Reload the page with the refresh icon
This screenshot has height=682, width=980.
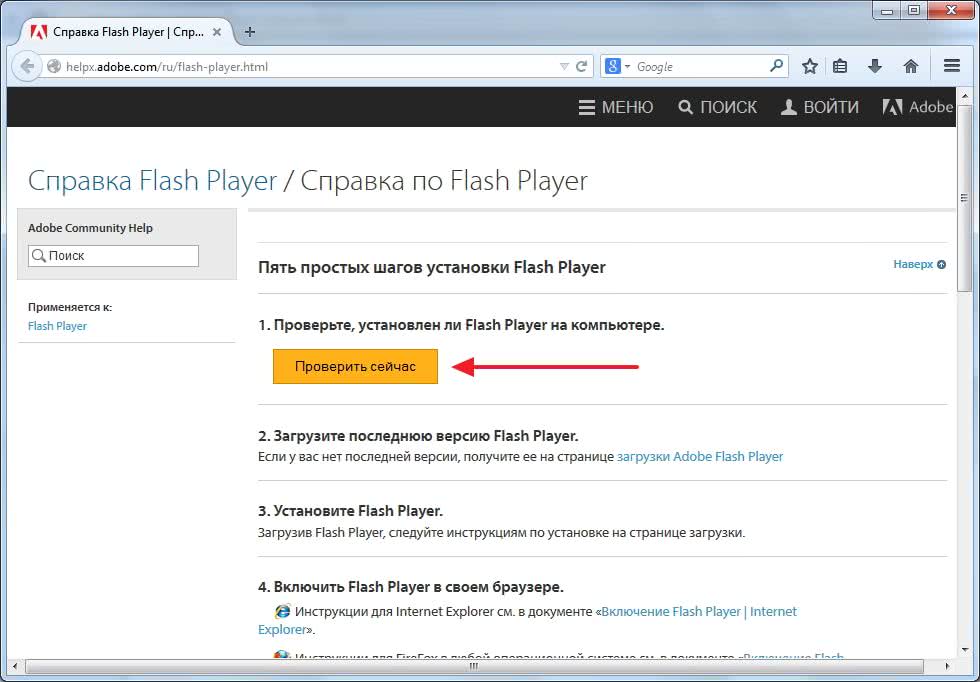581,66
